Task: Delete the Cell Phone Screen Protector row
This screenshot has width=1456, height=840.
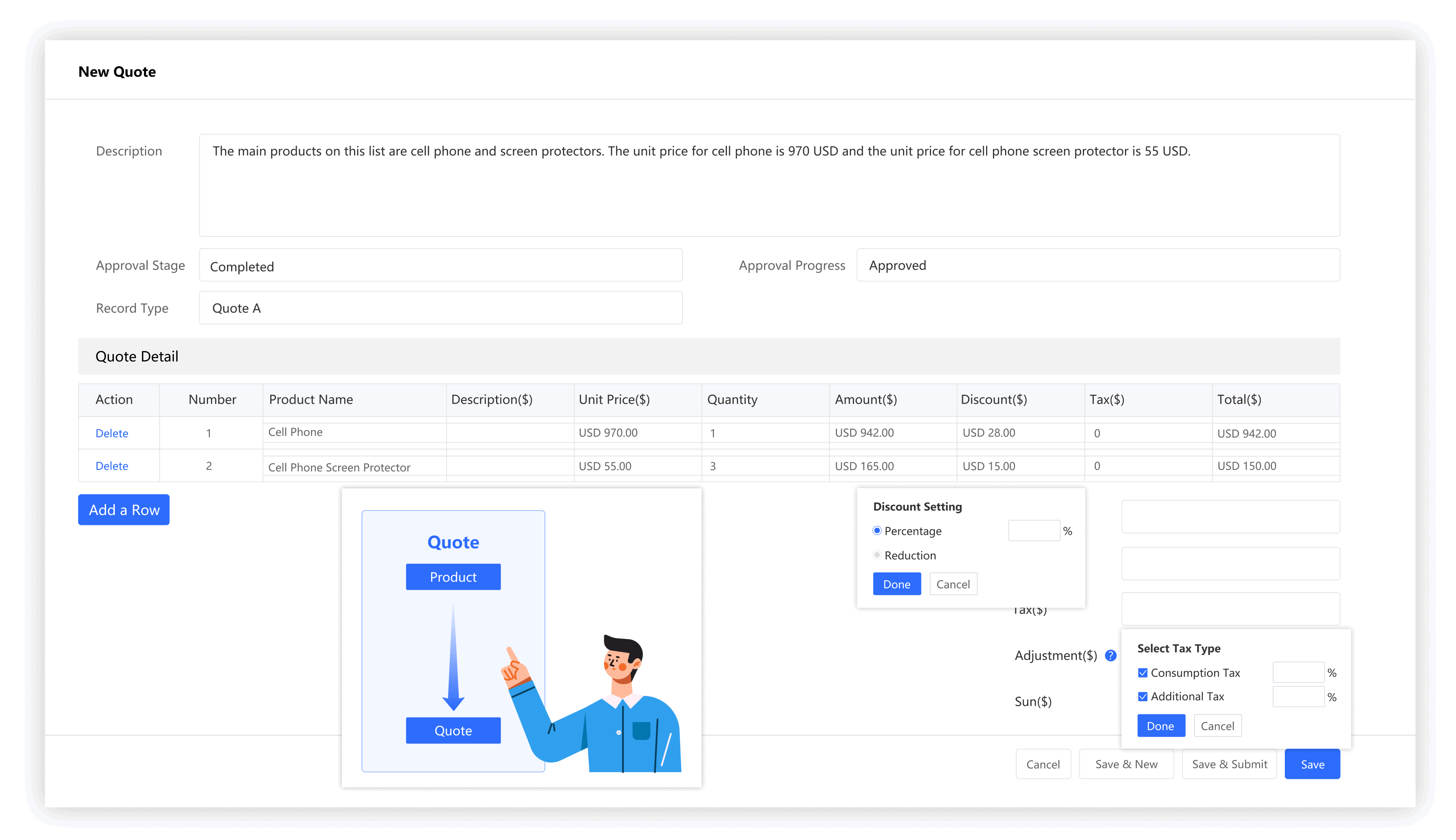Action: pos(111,466)
